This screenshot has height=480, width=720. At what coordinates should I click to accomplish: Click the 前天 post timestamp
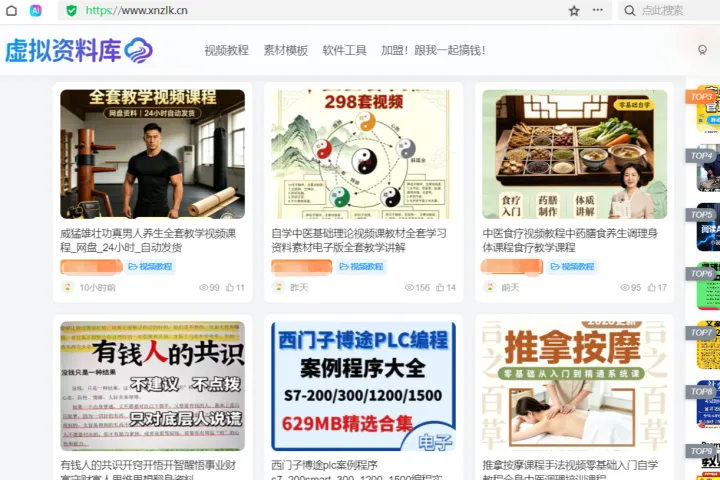(510, 288)
